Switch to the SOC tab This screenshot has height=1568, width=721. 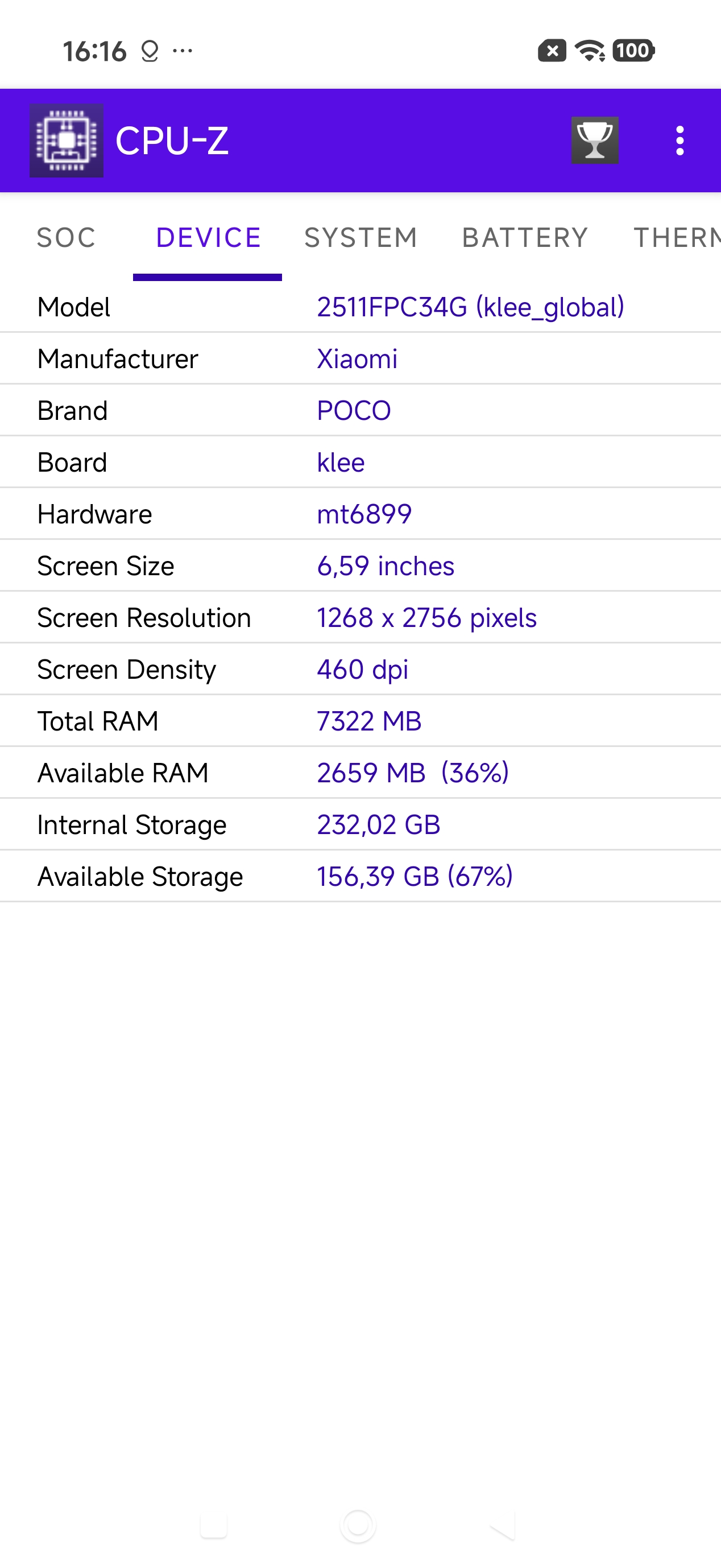[67, 237]
